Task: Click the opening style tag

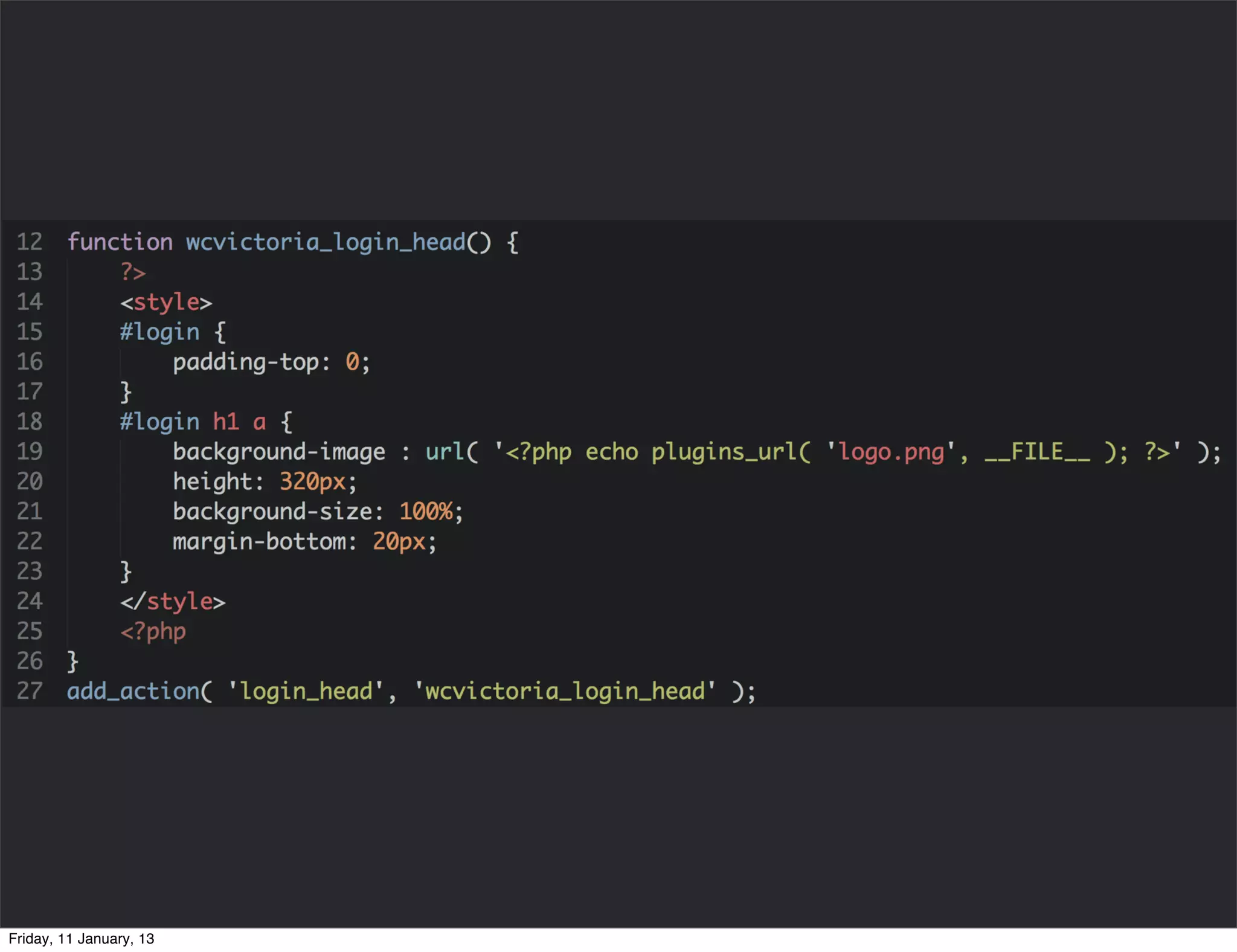Action: coord(166,302)
